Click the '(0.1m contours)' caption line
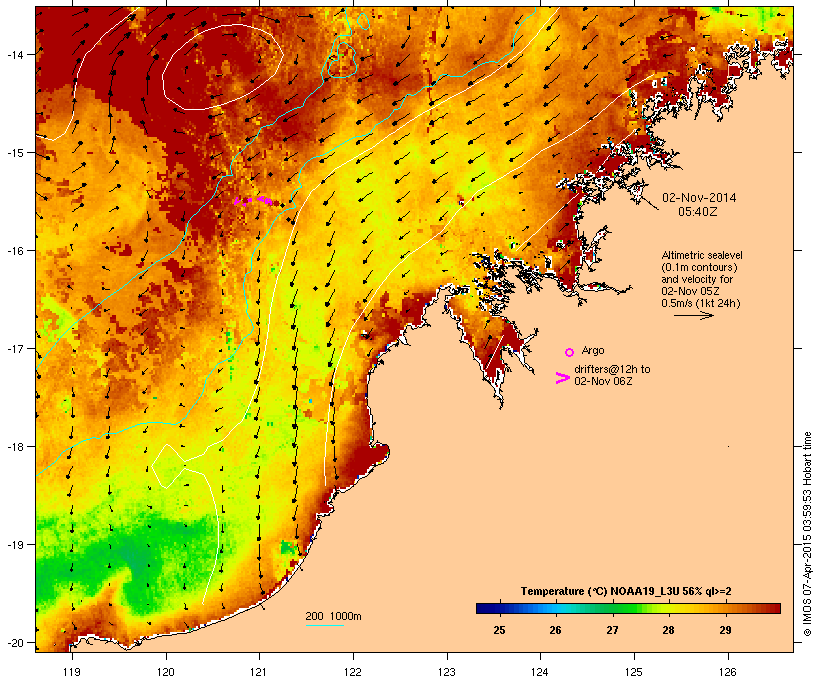Screen dimensions: 820x680 699,267
